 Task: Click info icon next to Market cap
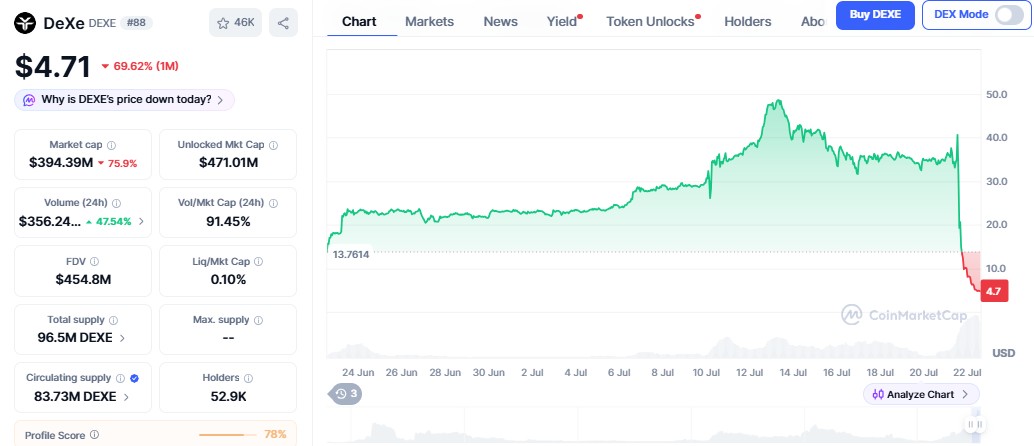(x=111, y=145)
